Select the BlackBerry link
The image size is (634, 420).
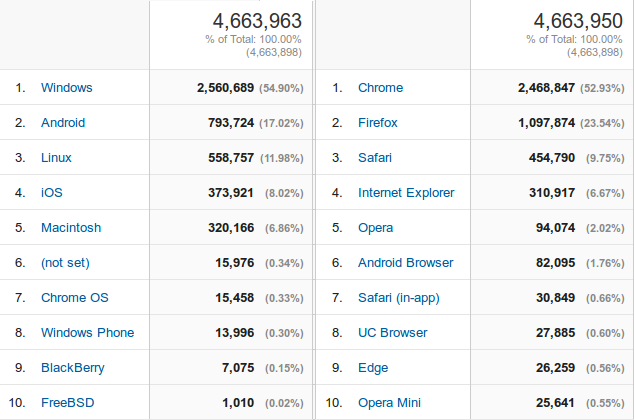(73, 368)
